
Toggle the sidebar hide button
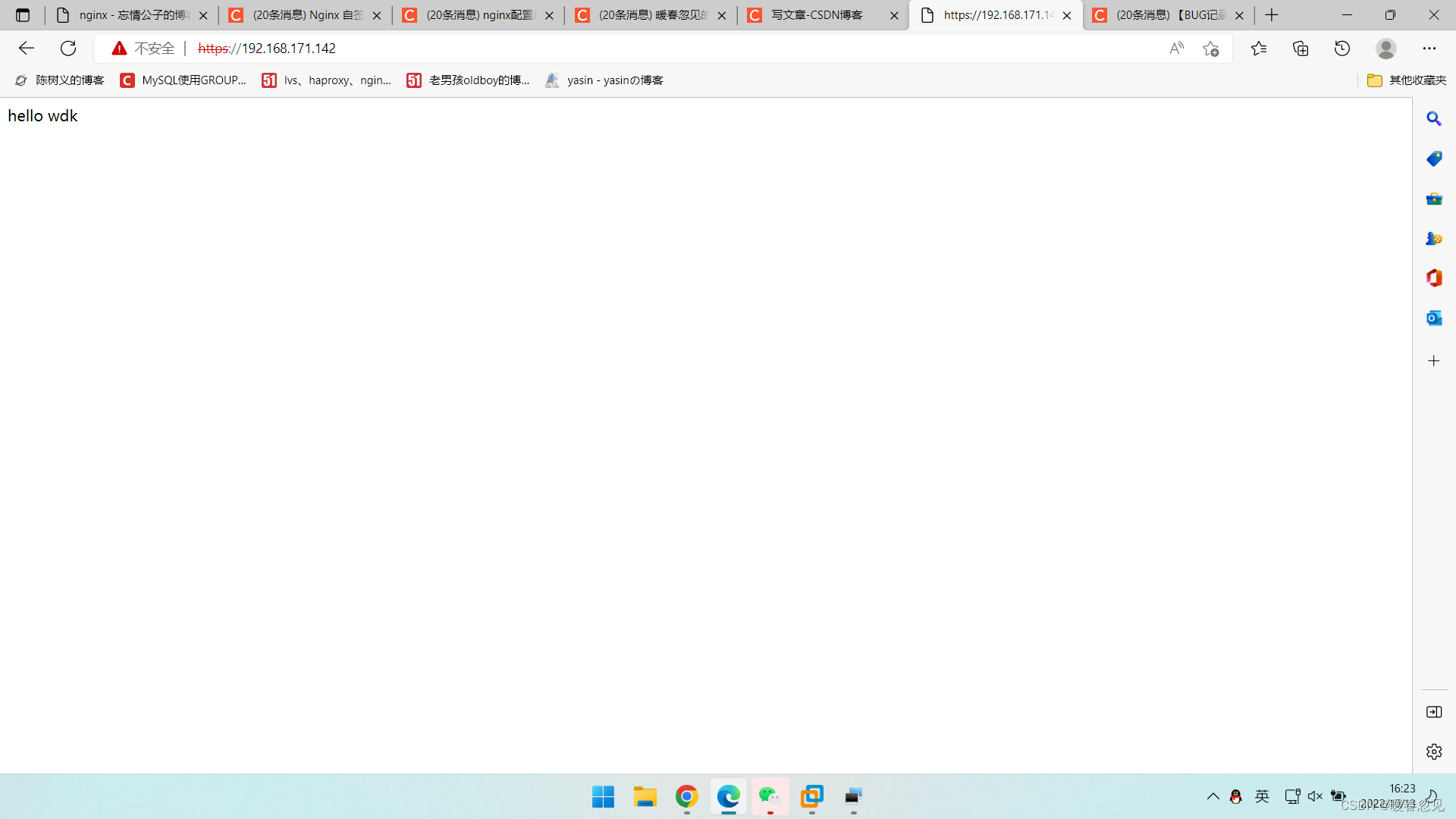pos(1433,712)
